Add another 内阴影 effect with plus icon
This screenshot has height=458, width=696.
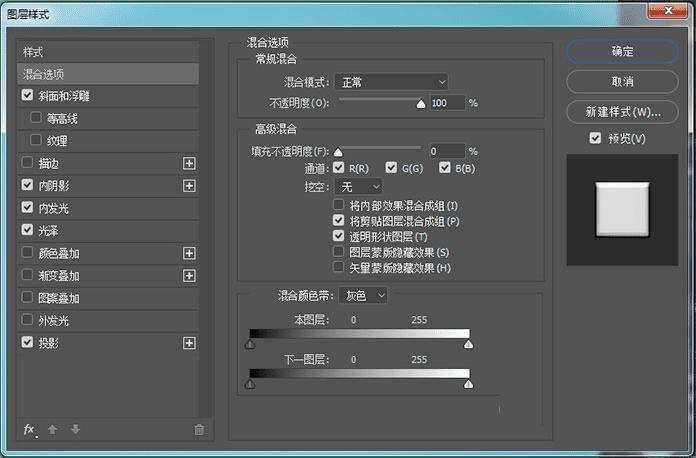189,186
